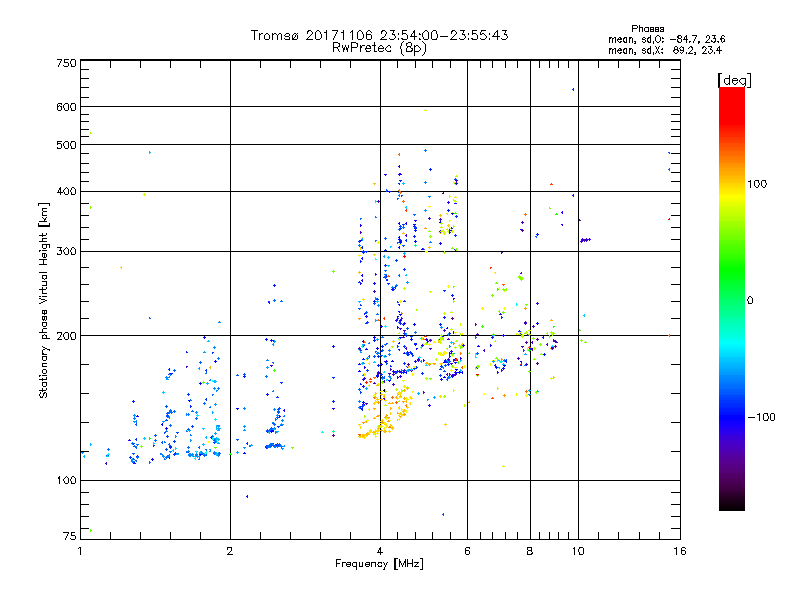
Task: Select the 'mean, sd,X: 89.2, 23.4' statistics line
Action: (665, 50)
